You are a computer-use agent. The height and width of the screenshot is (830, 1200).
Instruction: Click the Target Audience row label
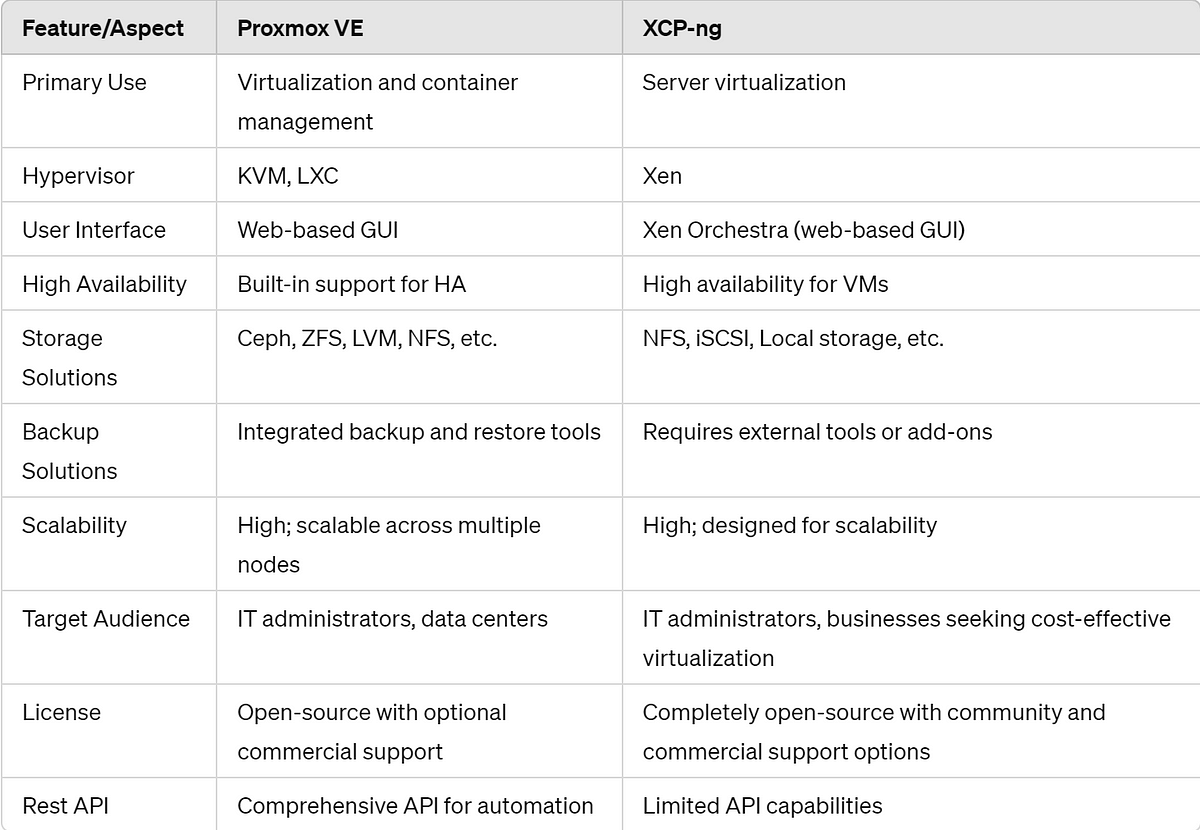click(106, 619)
